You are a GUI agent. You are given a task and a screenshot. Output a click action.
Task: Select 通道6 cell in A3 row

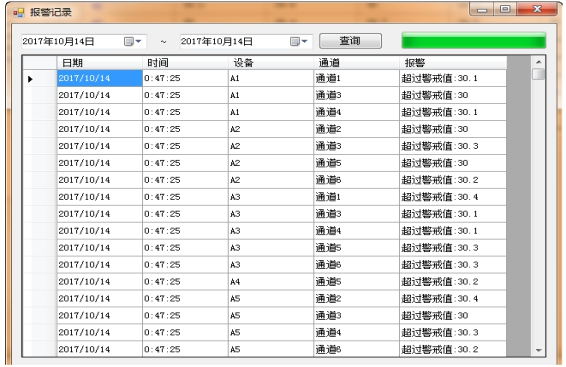point(356,265)
